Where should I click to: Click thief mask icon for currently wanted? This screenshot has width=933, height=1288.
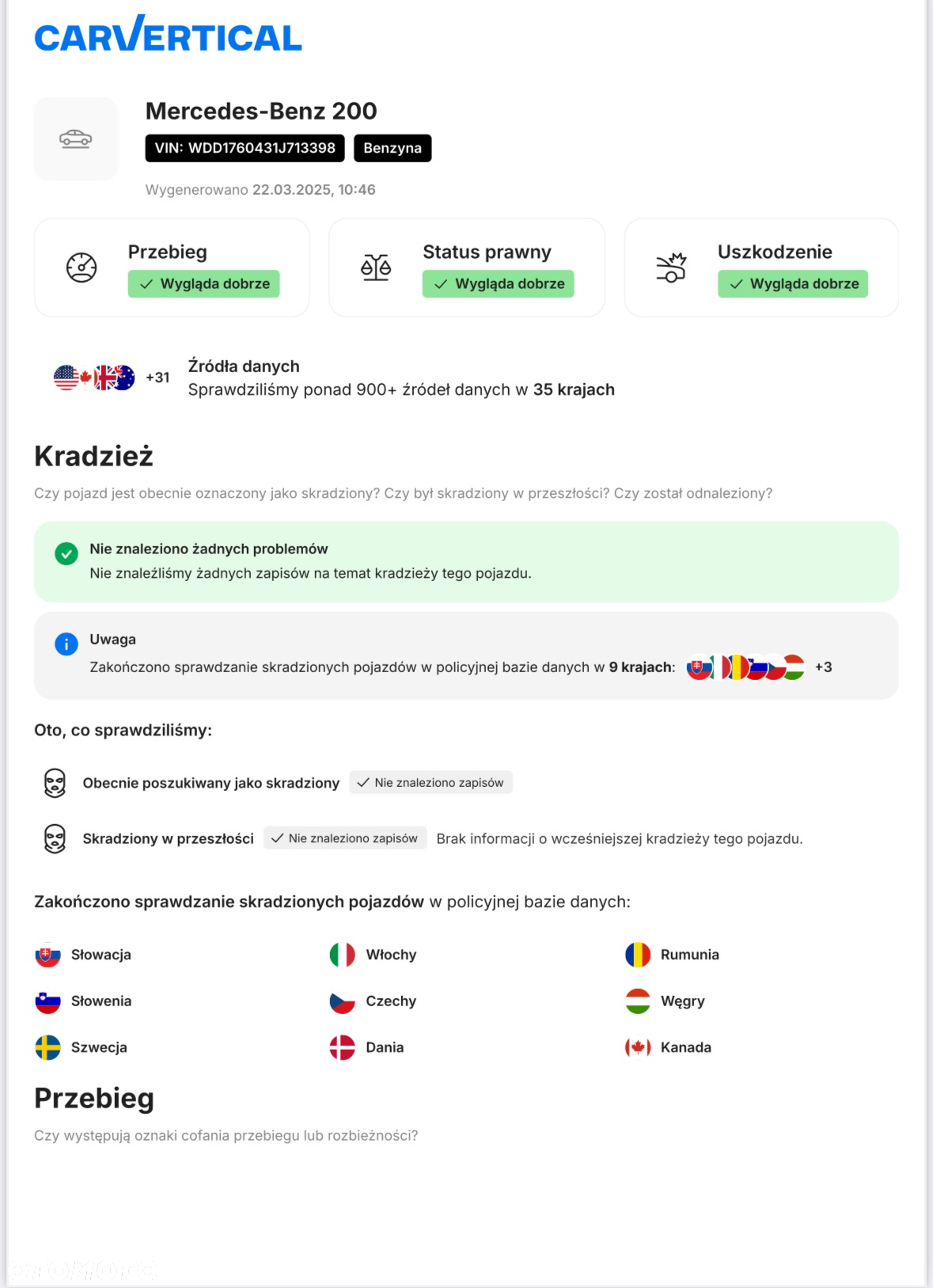[x=55, y=783]
